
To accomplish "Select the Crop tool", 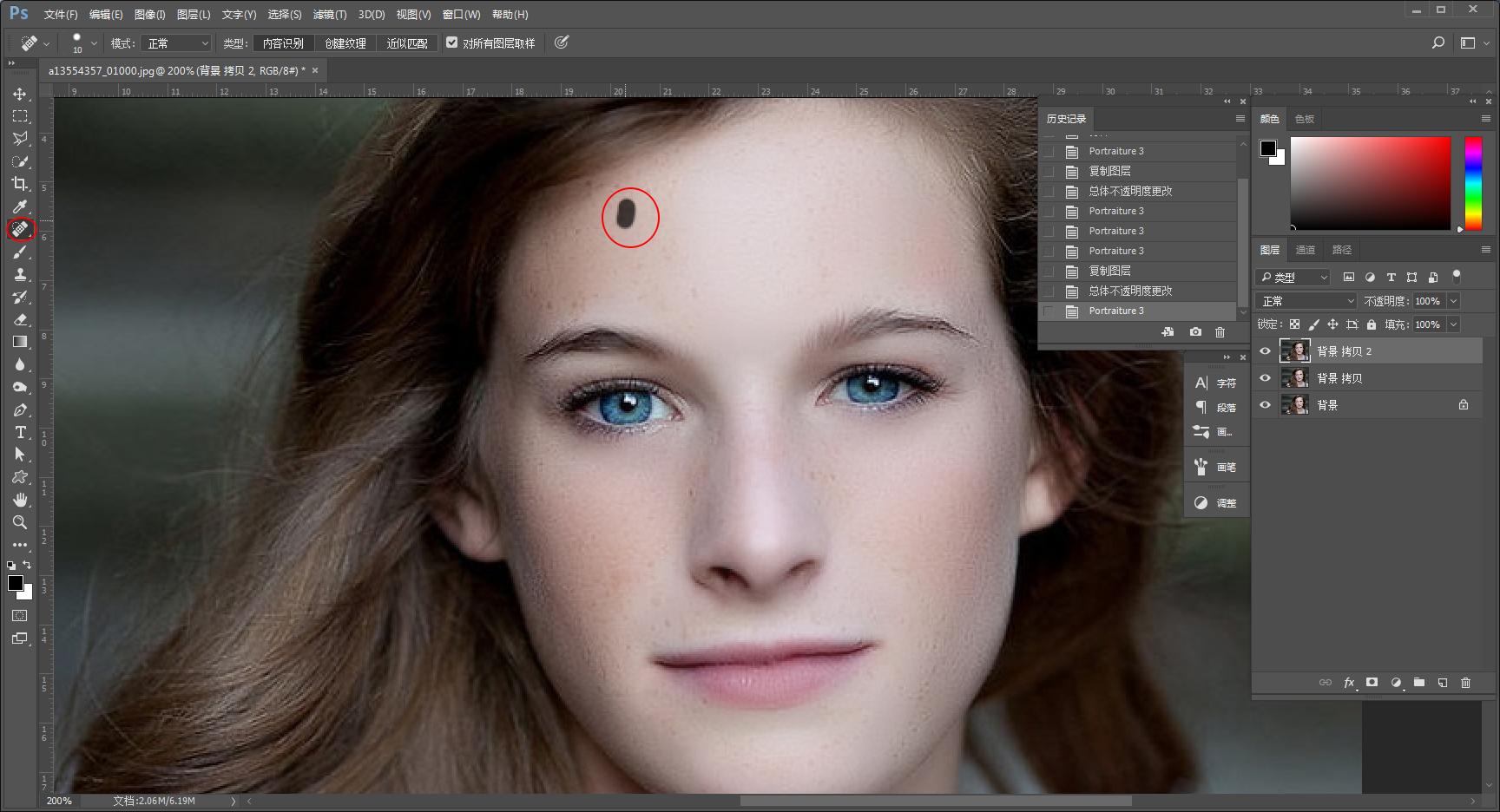I will pos(20,184).
